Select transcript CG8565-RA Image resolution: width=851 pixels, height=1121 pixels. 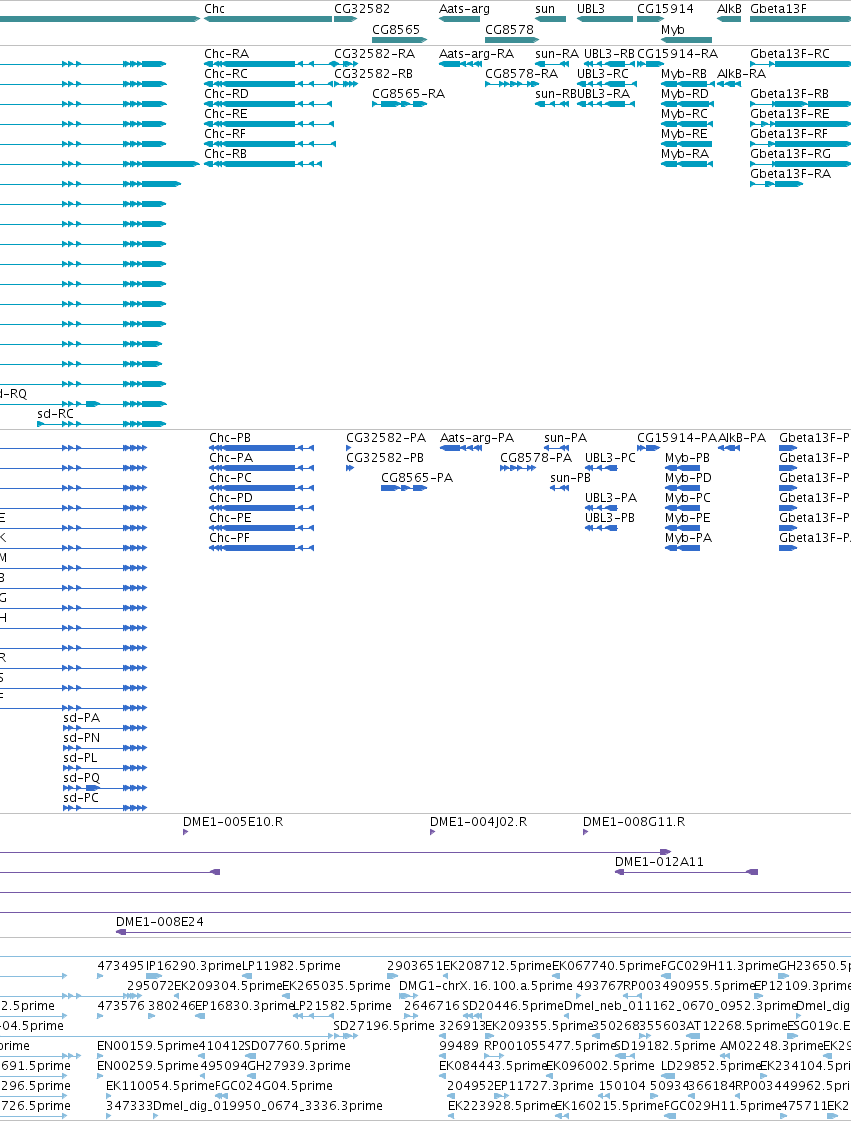point(408,94)
